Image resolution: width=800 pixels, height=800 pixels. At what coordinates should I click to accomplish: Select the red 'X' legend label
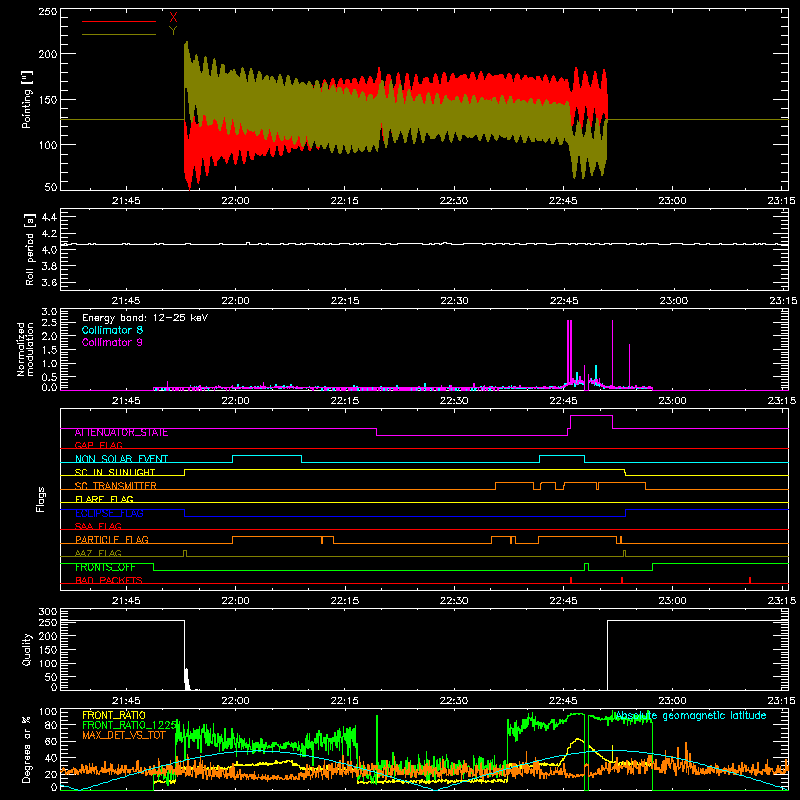tap(173, 18)
